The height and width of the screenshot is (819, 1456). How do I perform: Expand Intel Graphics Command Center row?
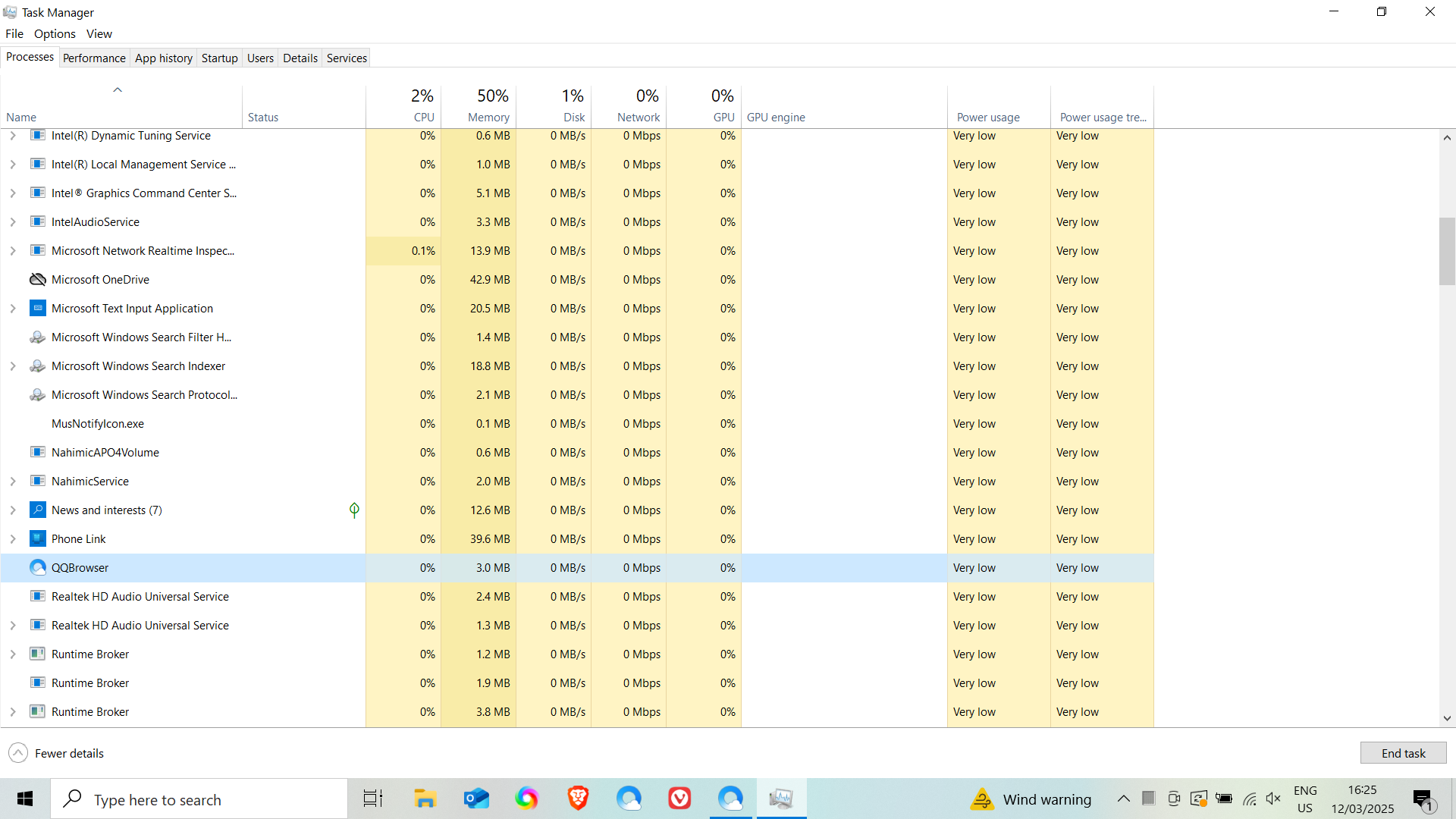tap(13, 193)
